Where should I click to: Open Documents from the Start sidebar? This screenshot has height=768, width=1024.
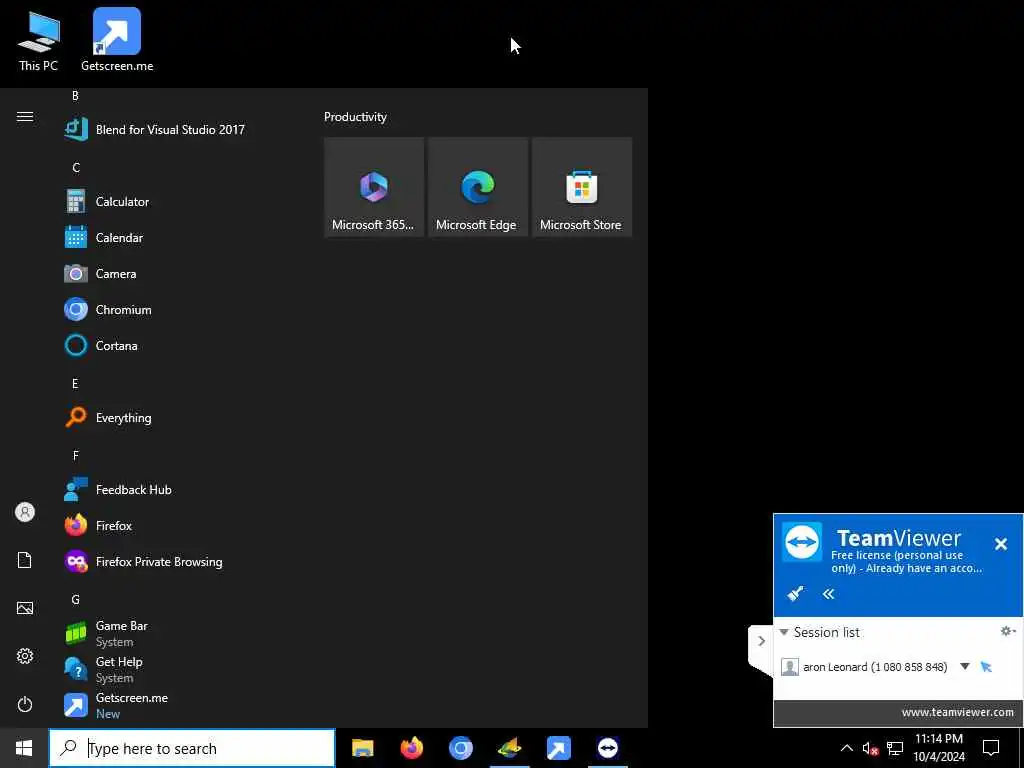[25, 560]
